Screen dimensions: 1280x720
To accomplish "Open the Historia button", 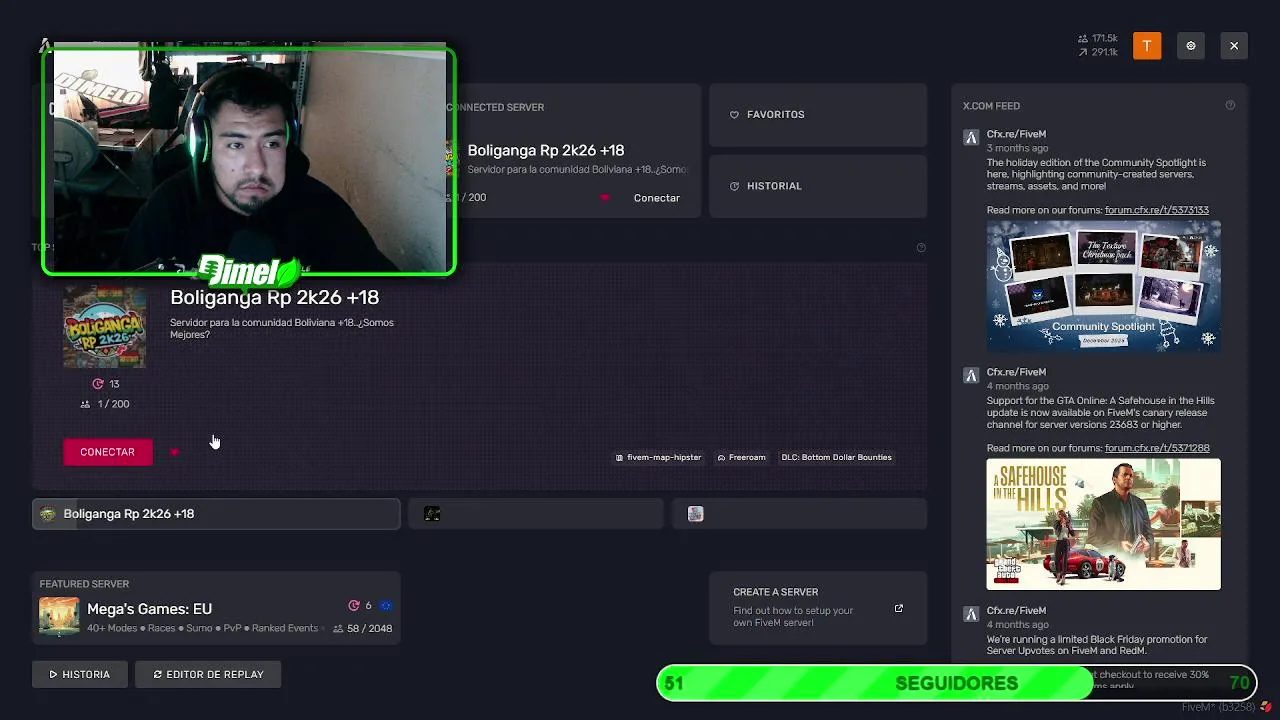I will (x=80, y=674).
